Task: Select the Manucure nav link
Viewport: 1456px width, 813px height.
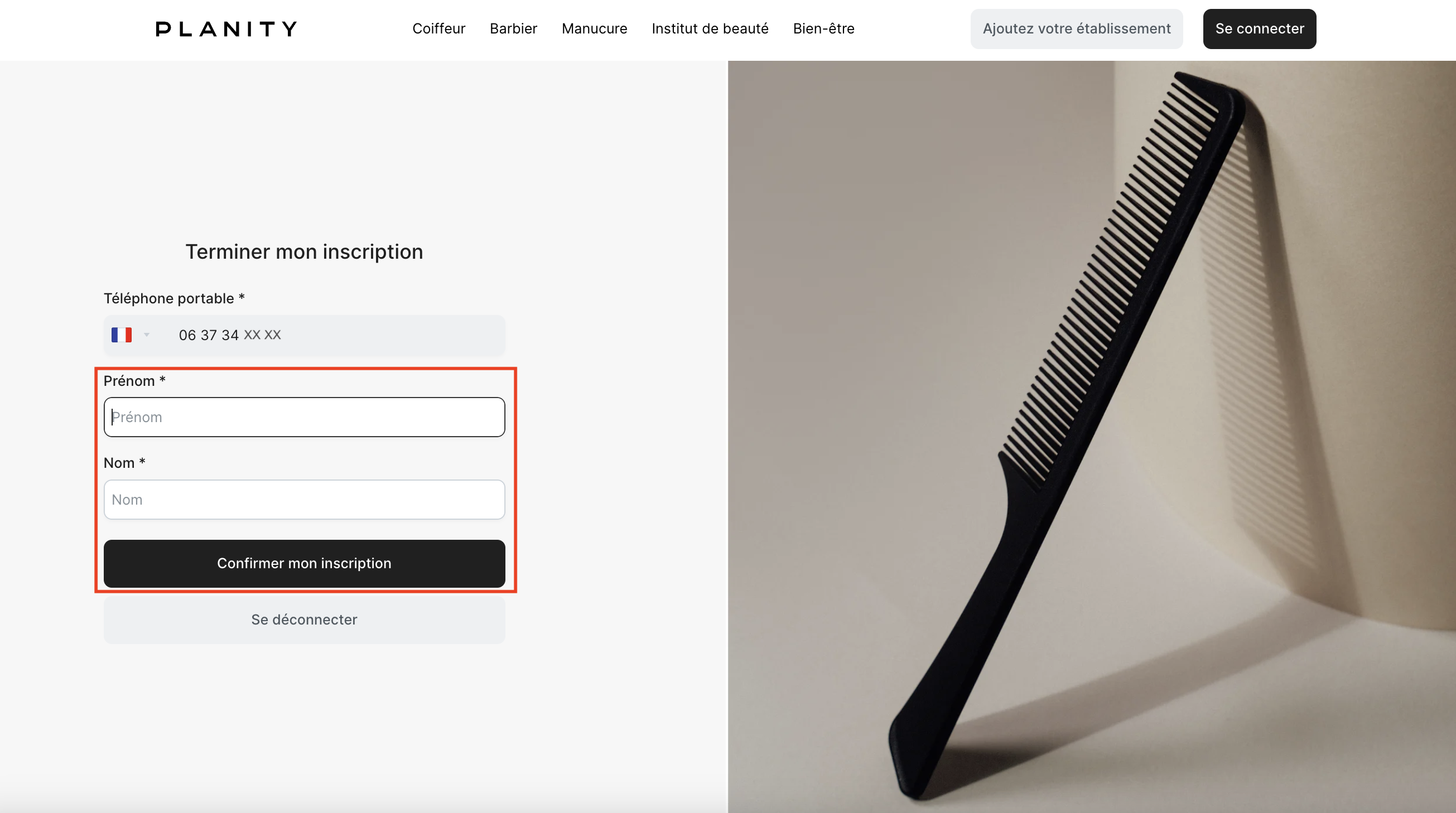Action: (594, 29)
